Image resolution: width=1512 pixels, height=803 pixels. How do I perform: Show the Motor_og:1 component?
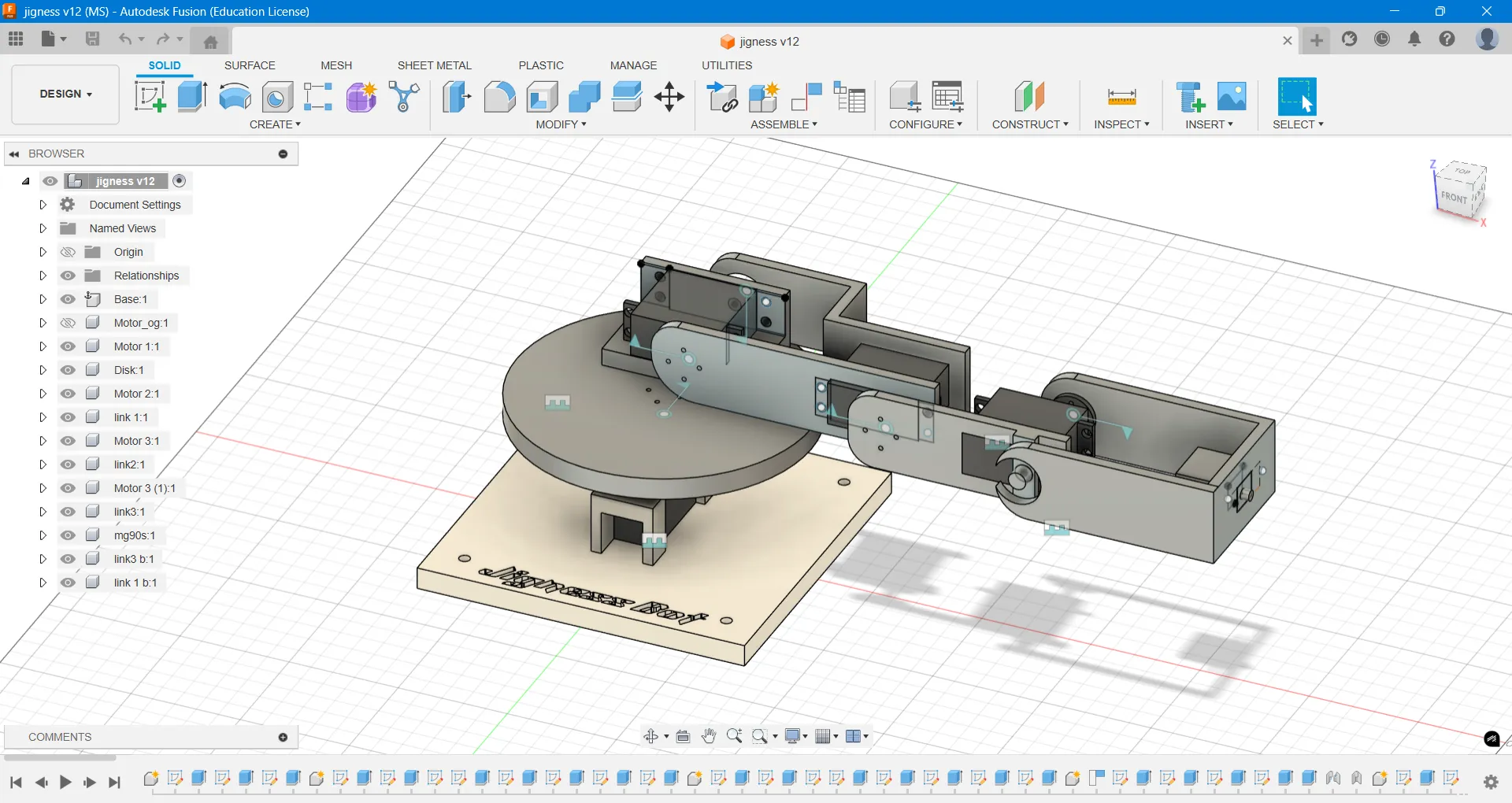click(69, 323)
